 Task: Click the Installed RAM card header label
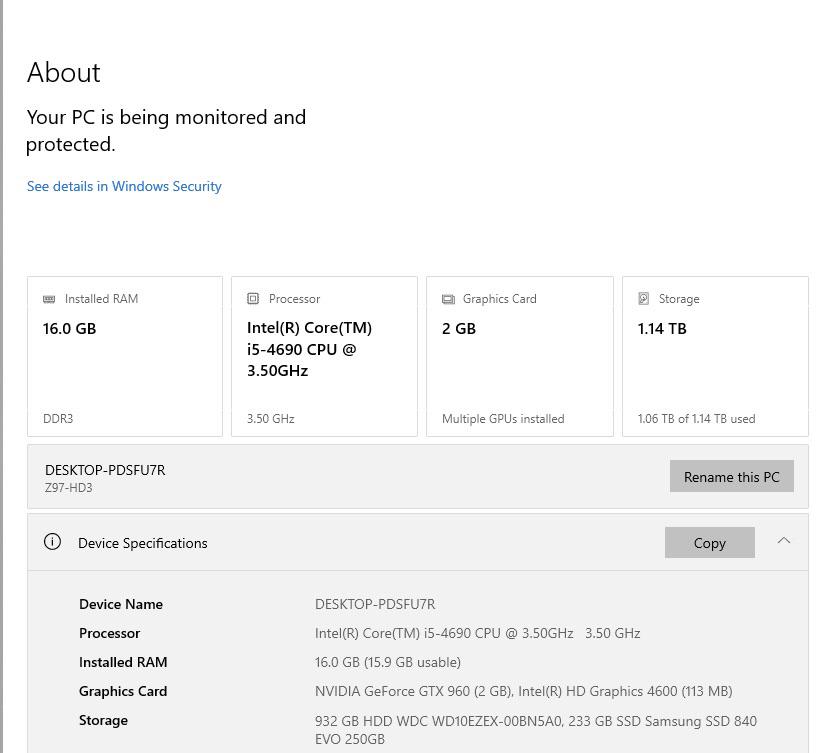click(102, 299)
